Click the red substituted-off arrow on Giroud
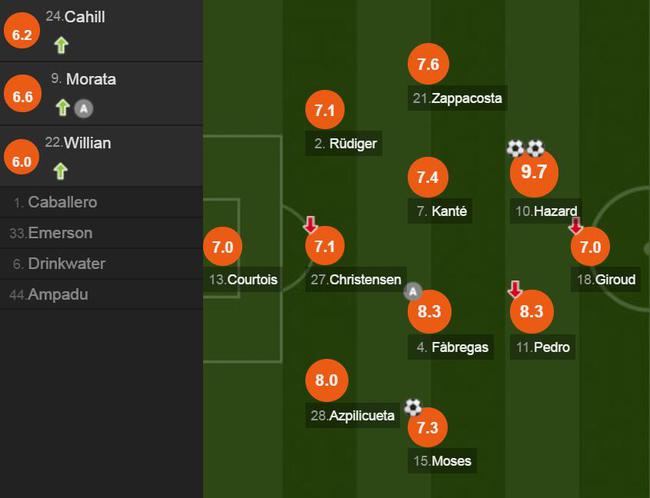650x498 pixels. (x=575, y=226)
